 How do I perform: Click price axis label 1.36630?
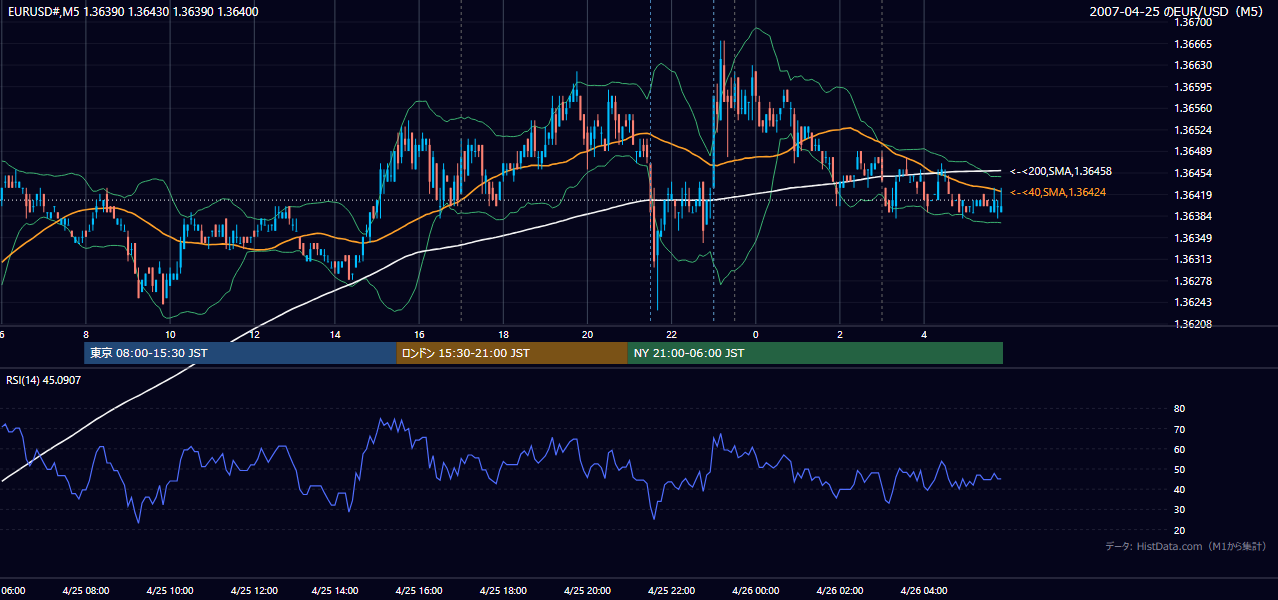click(x=1193, y=65)
